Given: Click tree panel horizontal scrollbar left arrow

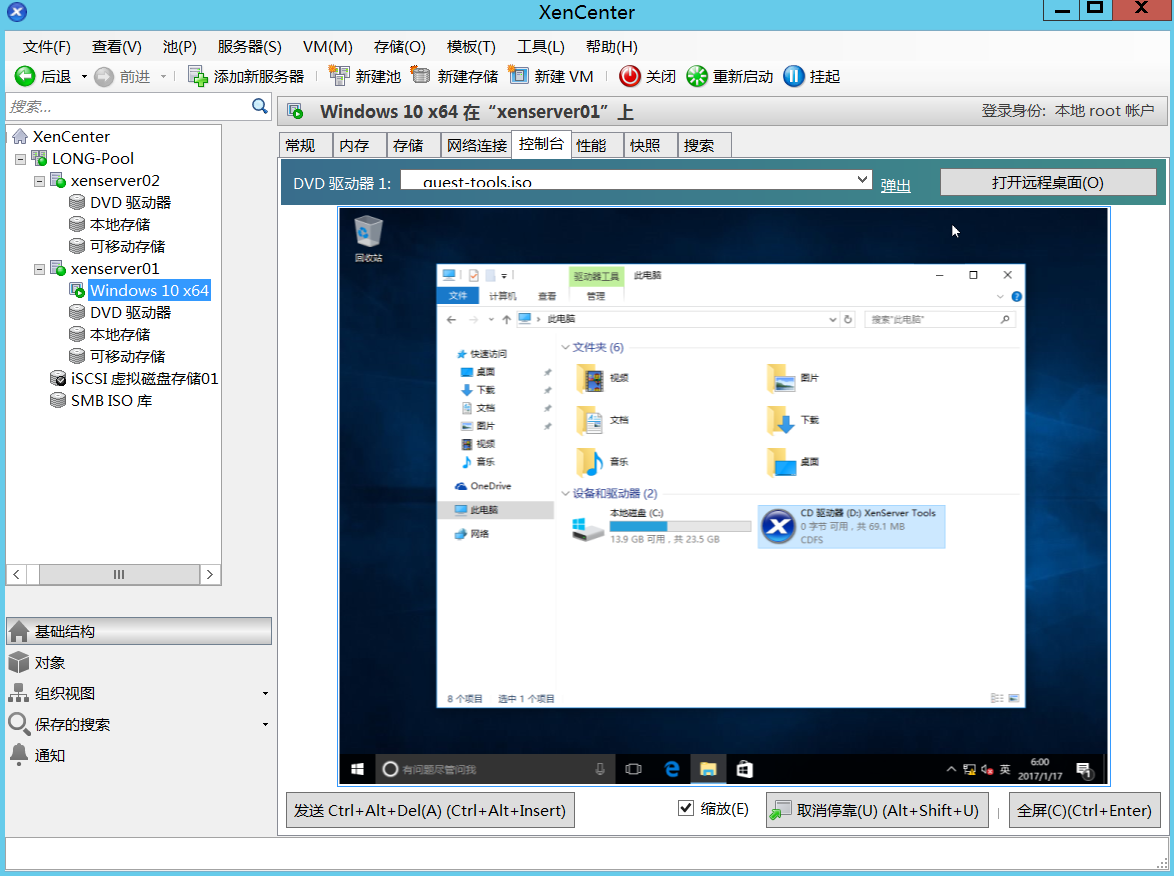Looking at the screenshot, I should [16, 574].
